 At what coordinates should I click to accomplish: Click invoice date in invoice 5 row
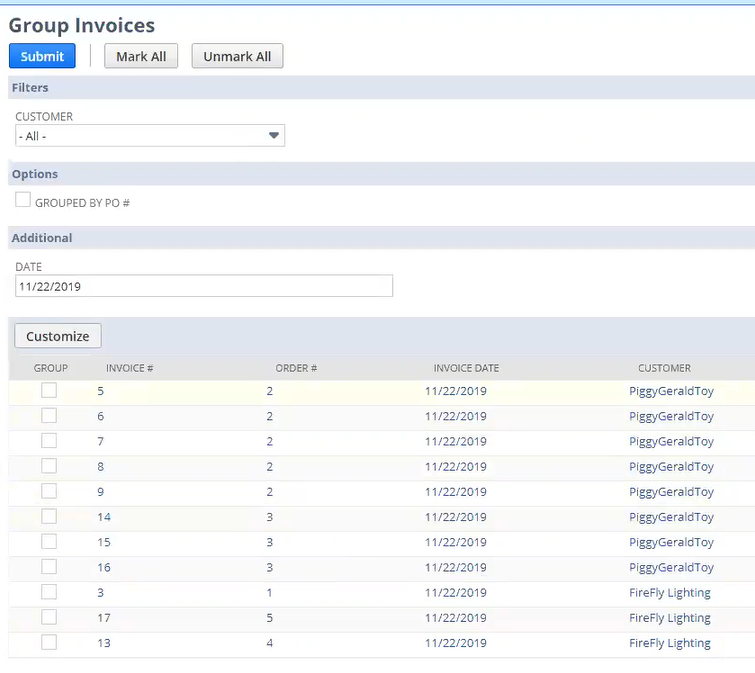[456, 391]
